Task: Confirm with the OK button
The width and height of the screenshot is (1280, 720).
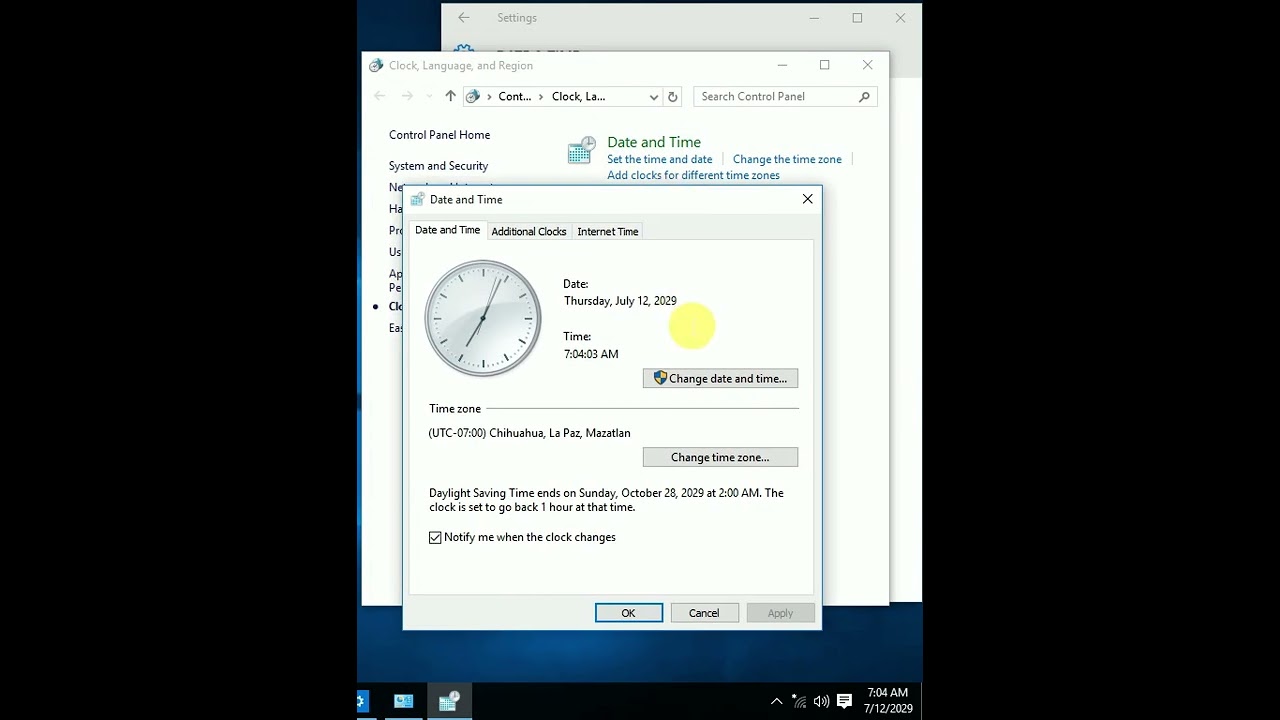Action: coord(628,613)
